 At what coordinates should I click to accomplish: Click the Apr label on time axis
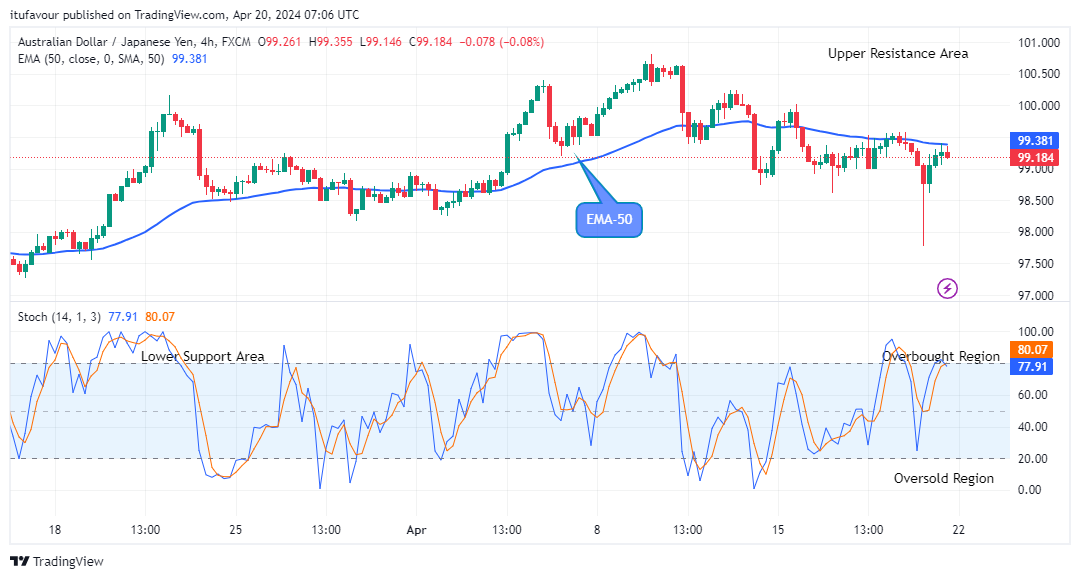pos(416,530)
